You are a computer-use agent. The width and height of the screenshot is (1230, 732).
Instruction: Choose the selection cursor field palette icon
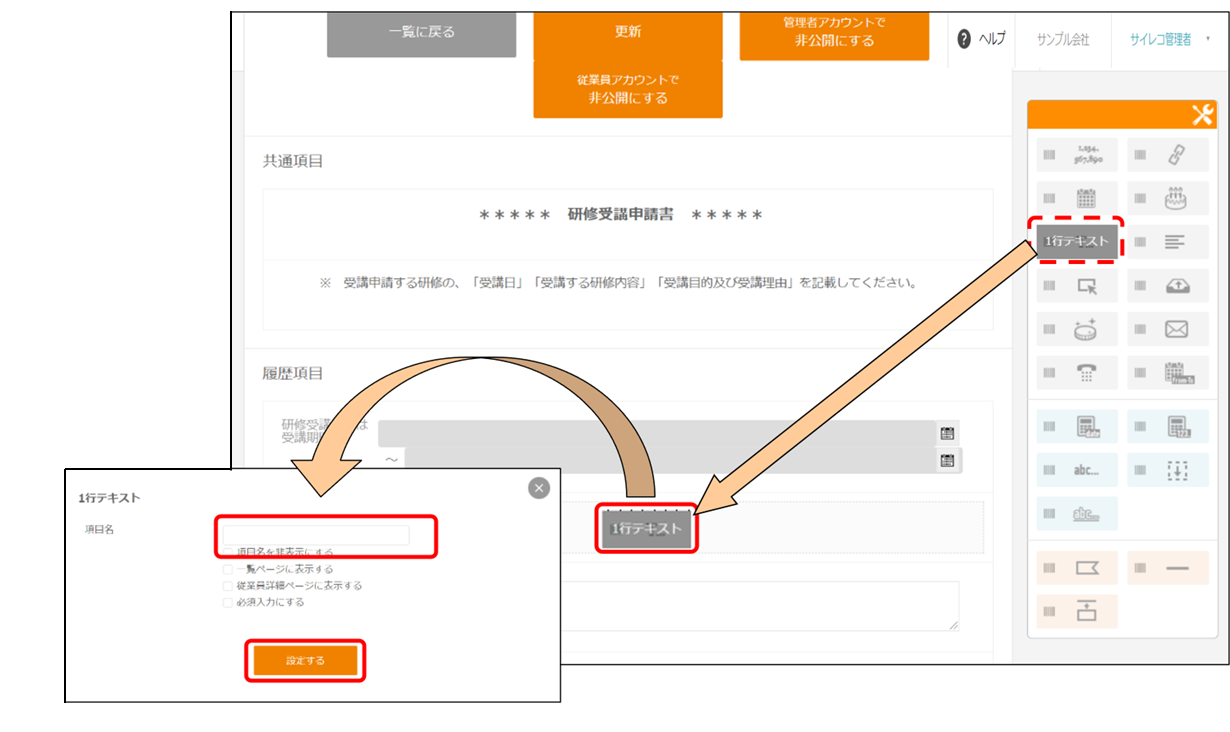click(1086, 286)
